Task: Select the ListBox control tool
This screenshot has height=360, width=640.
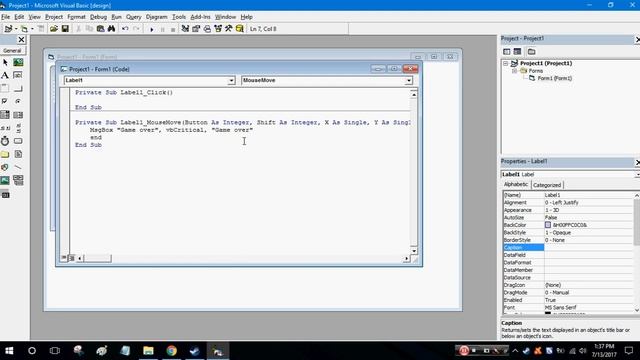Action: [x=18, y=115]
